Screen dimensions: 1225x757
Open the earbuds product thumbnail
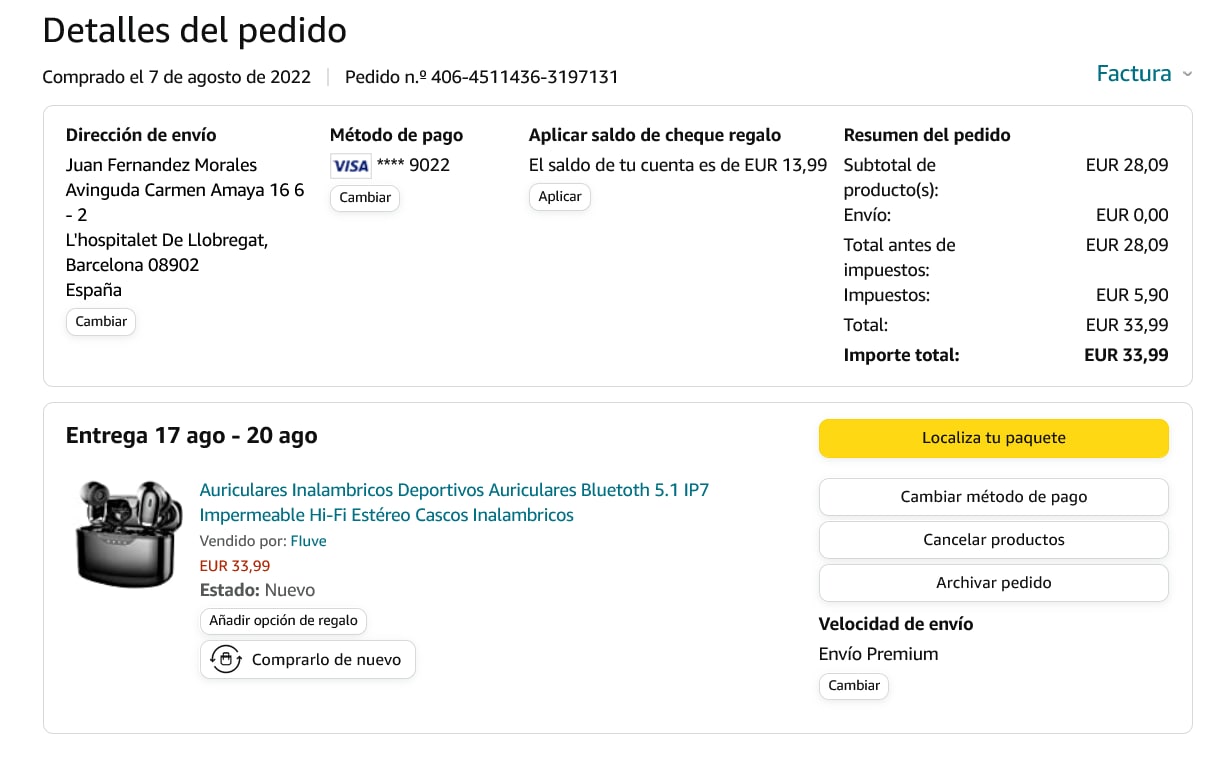pyautogui.click(x=123, y=532)
